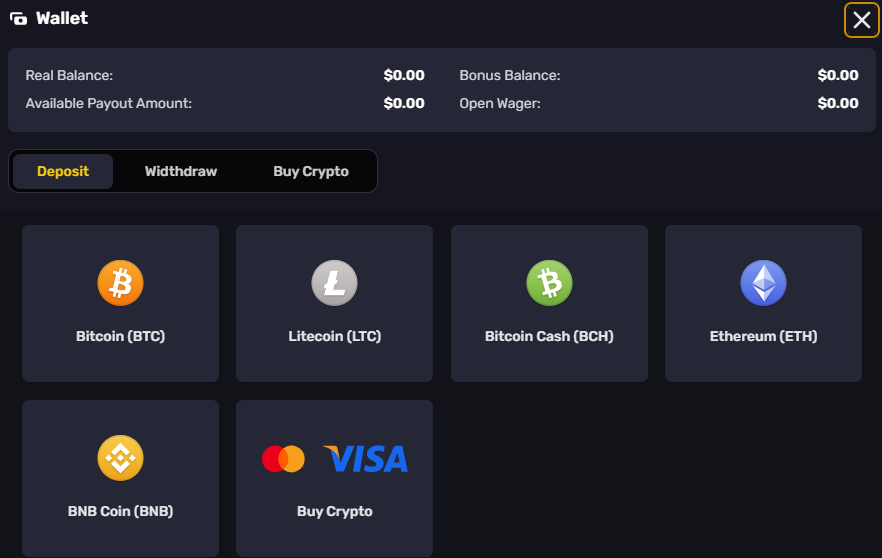Choose the Ethereum (ETH) label
The image size is (882, 558).
coord(763,336)
